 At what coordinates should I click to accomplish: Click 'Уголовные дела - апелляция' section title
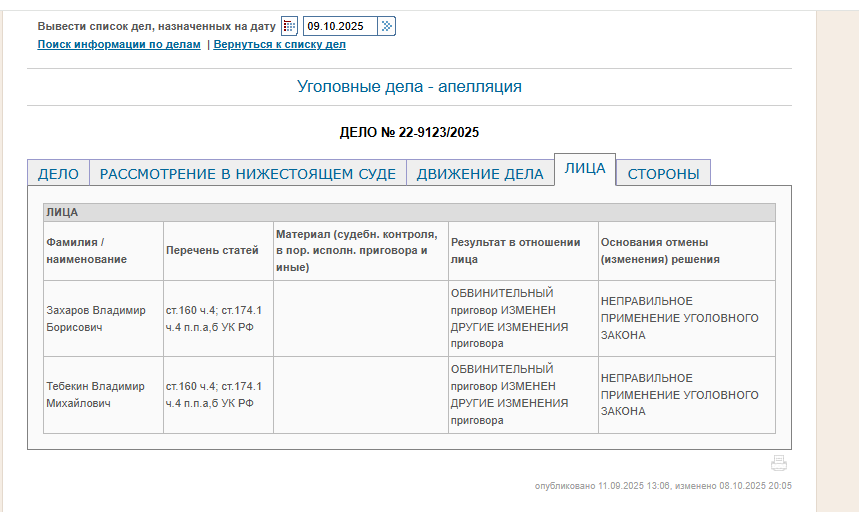[x=409, y=87]
